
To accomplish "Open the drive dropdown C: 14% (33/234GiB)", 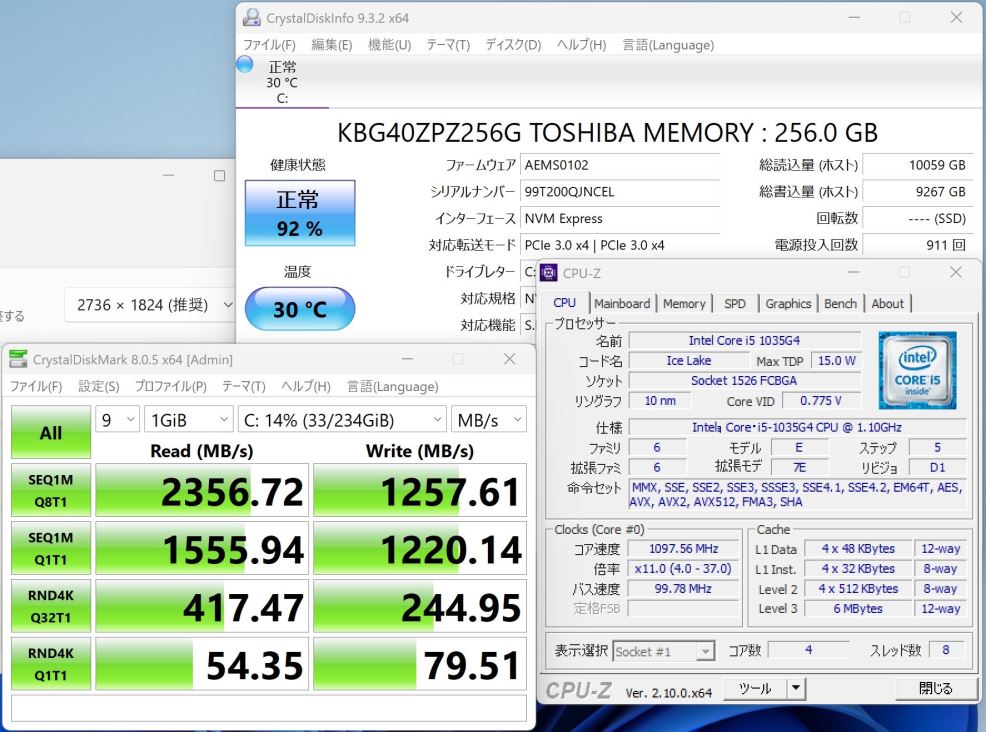I will [342, 420].
